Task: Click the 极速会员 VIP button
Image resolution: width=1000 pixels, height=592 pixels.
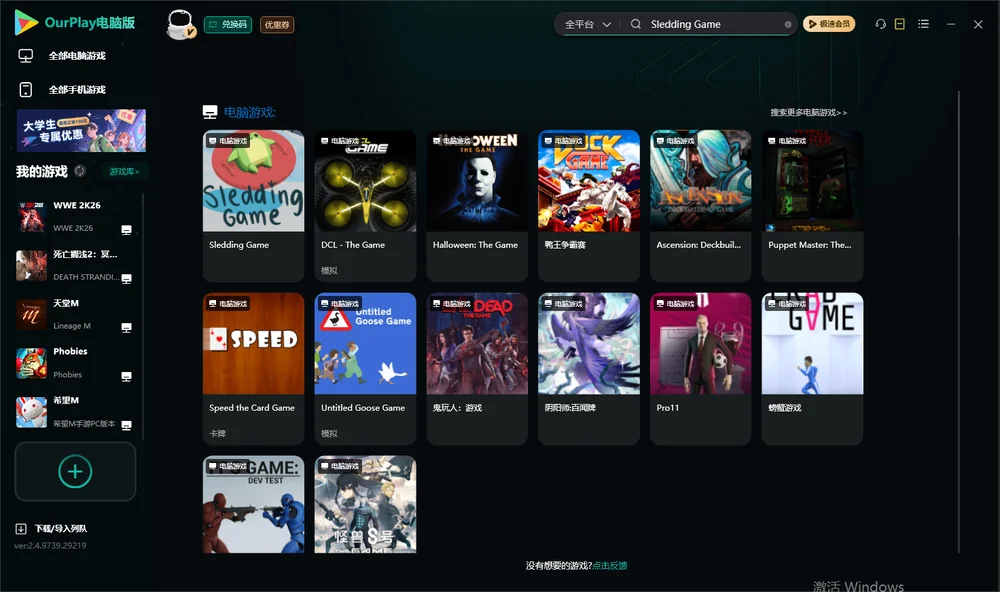Action: [x=829, y=24]
